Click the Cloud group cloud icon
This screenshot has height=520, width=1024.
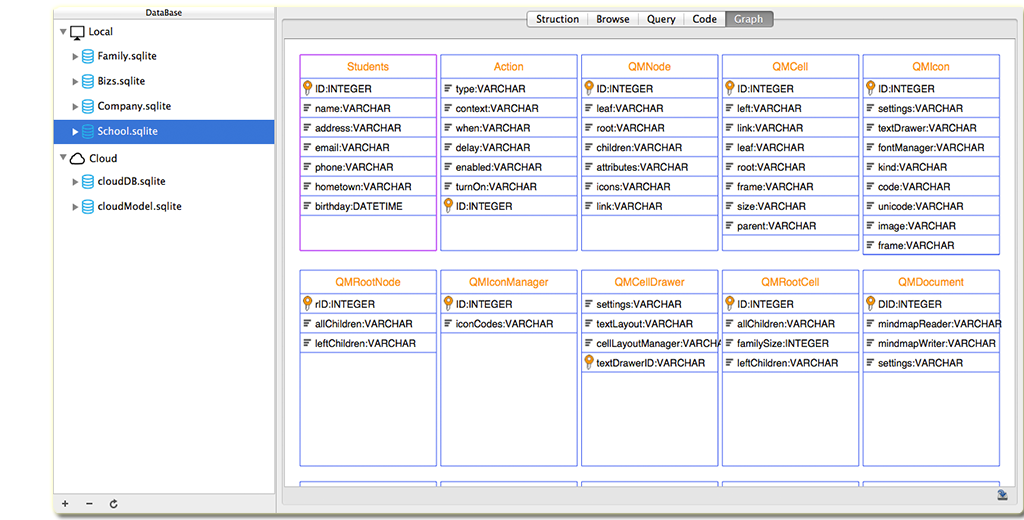[x=77, y=158]
